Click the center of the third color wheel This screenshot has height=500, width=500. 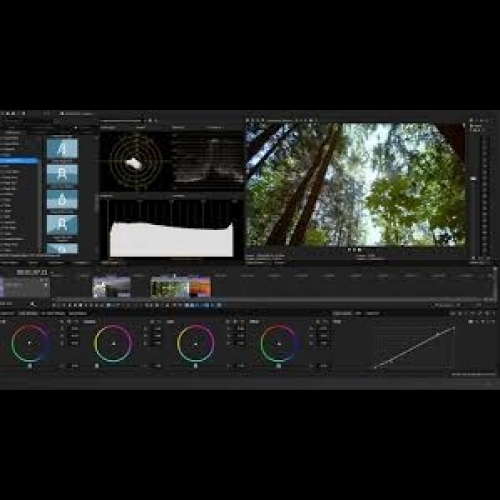pyautogui.click(x=195, y=343)
